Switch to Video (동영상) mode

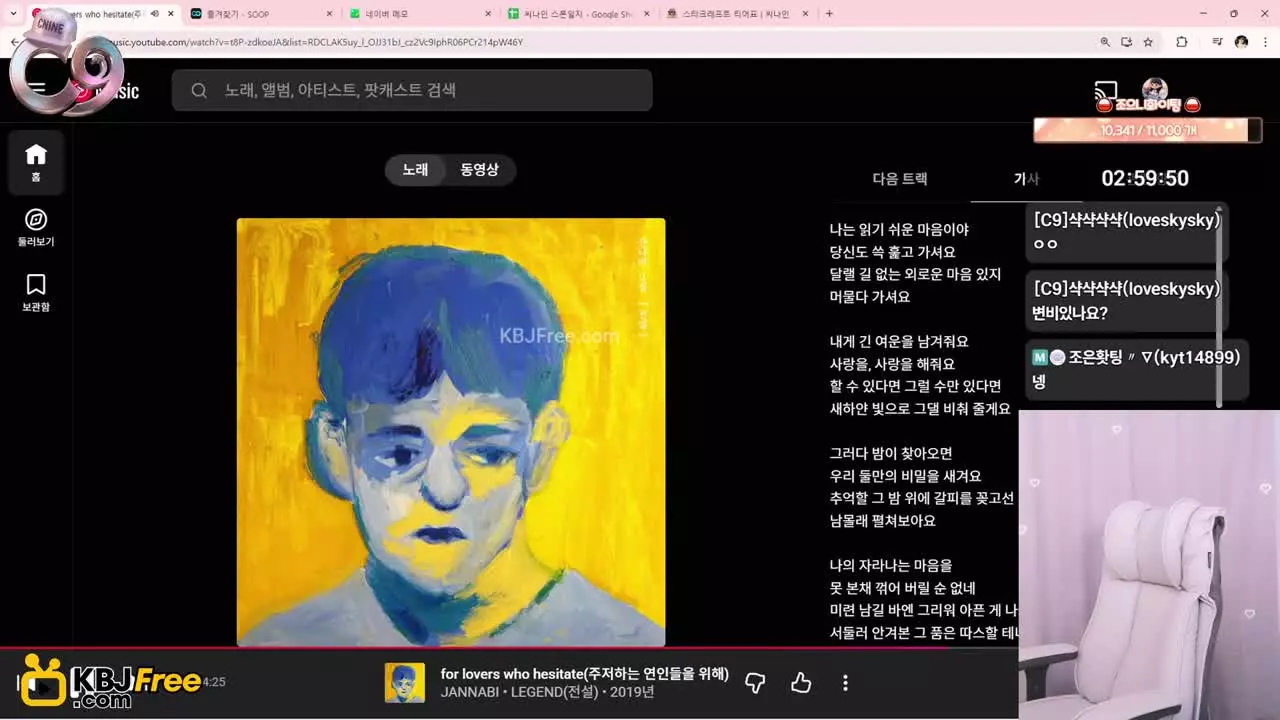(x=479, y=170)
